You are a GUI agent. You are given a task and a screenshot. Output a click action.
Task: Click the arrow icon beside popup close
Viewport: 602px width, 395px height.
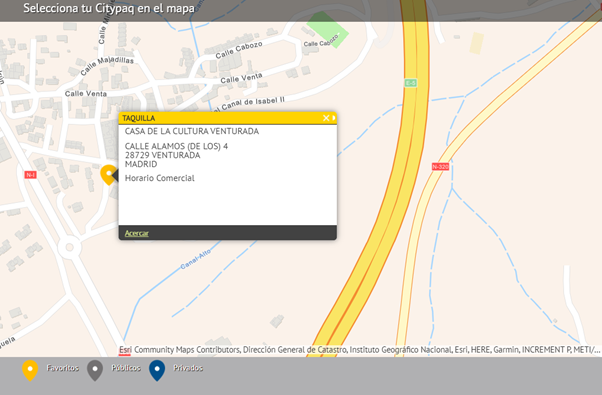(x=334, y=118)
